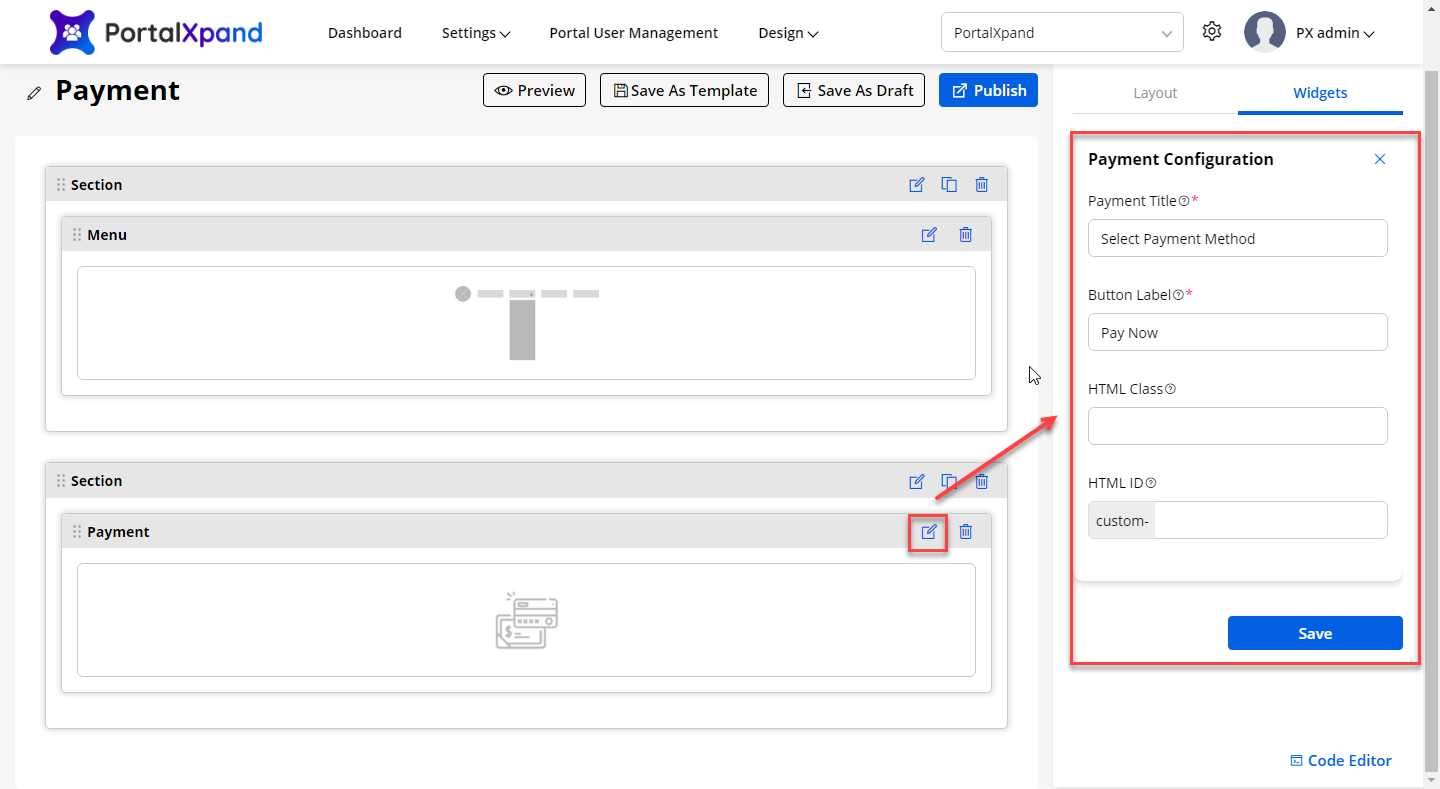The height and width of the screenshot is (789, 1440).
Task: Duplicate the first Section using copy icon
Action: point(949,185)
